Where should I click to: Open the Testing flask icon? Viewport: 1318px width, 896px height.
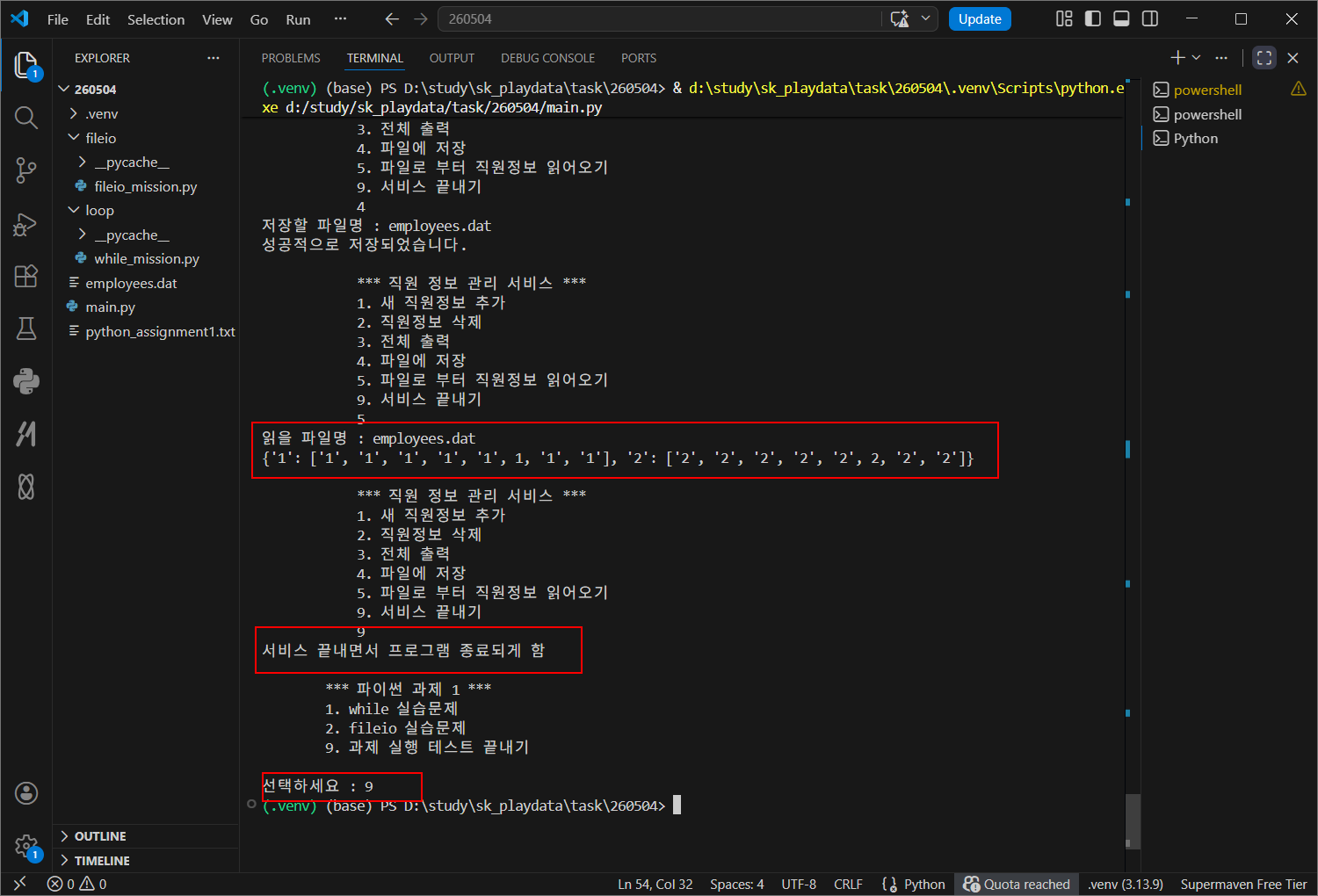[26, 329]
